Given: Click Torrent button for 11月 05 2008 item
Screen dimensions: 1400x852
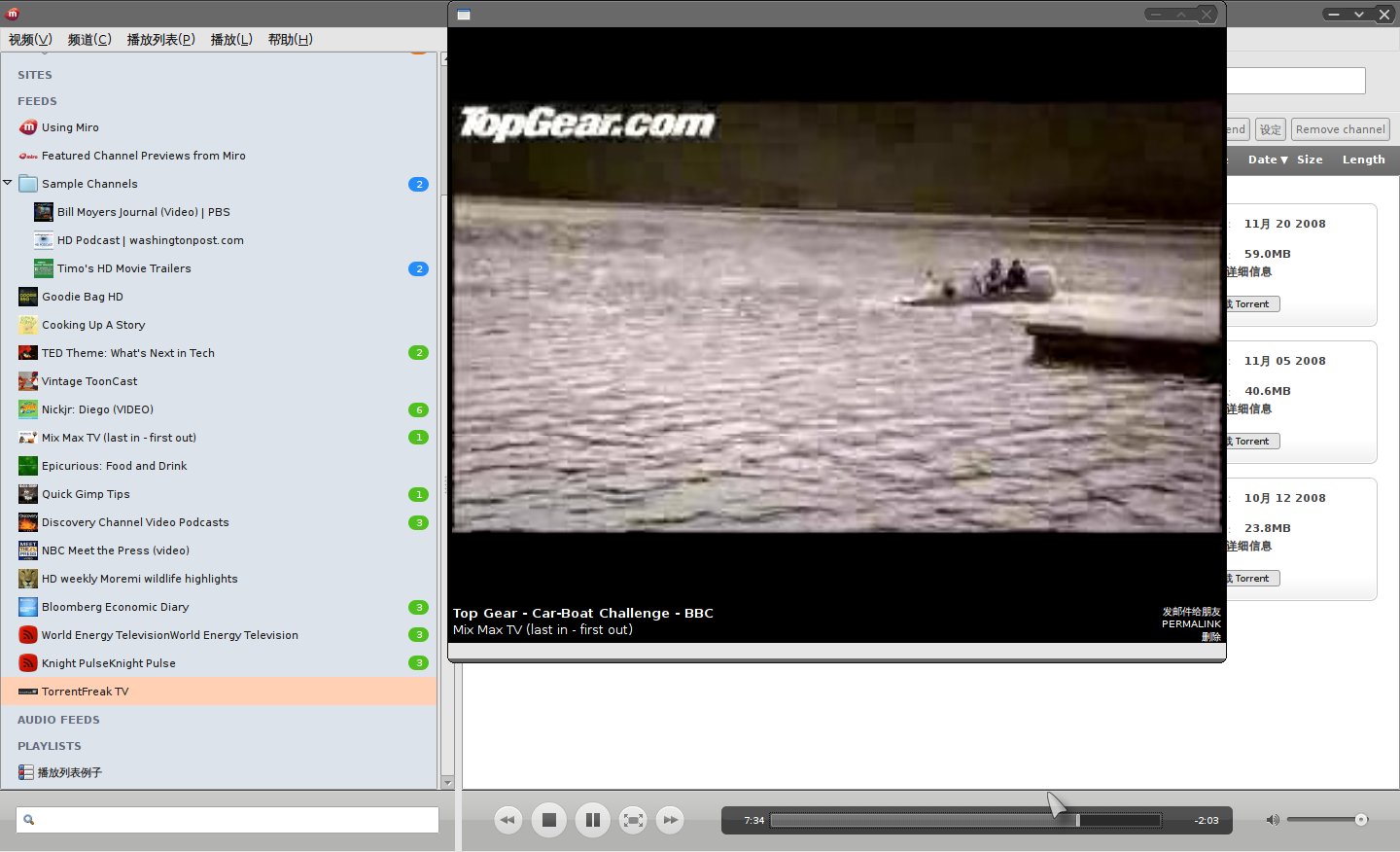Looking at the screenshot, I should tap(1252, 442).
